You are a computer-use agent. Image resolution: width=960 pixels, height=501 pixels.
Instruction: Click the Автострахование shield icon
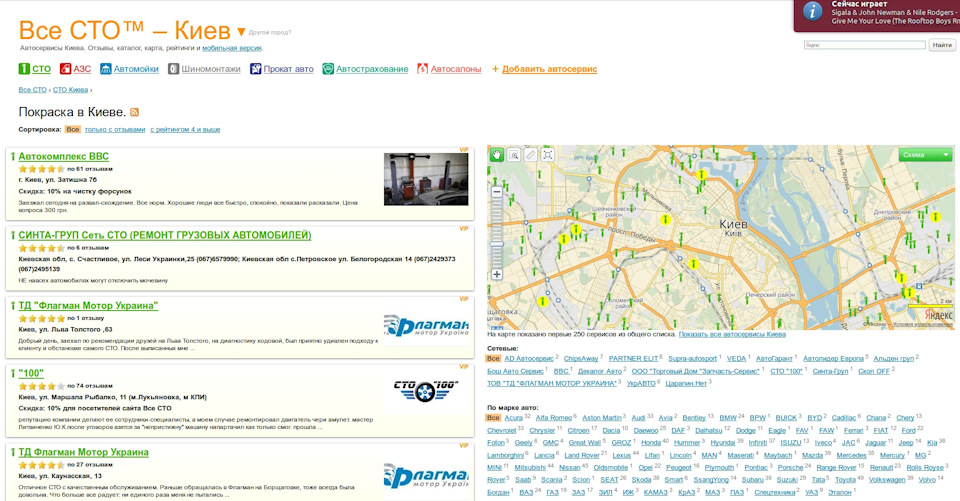click(328, 69)
